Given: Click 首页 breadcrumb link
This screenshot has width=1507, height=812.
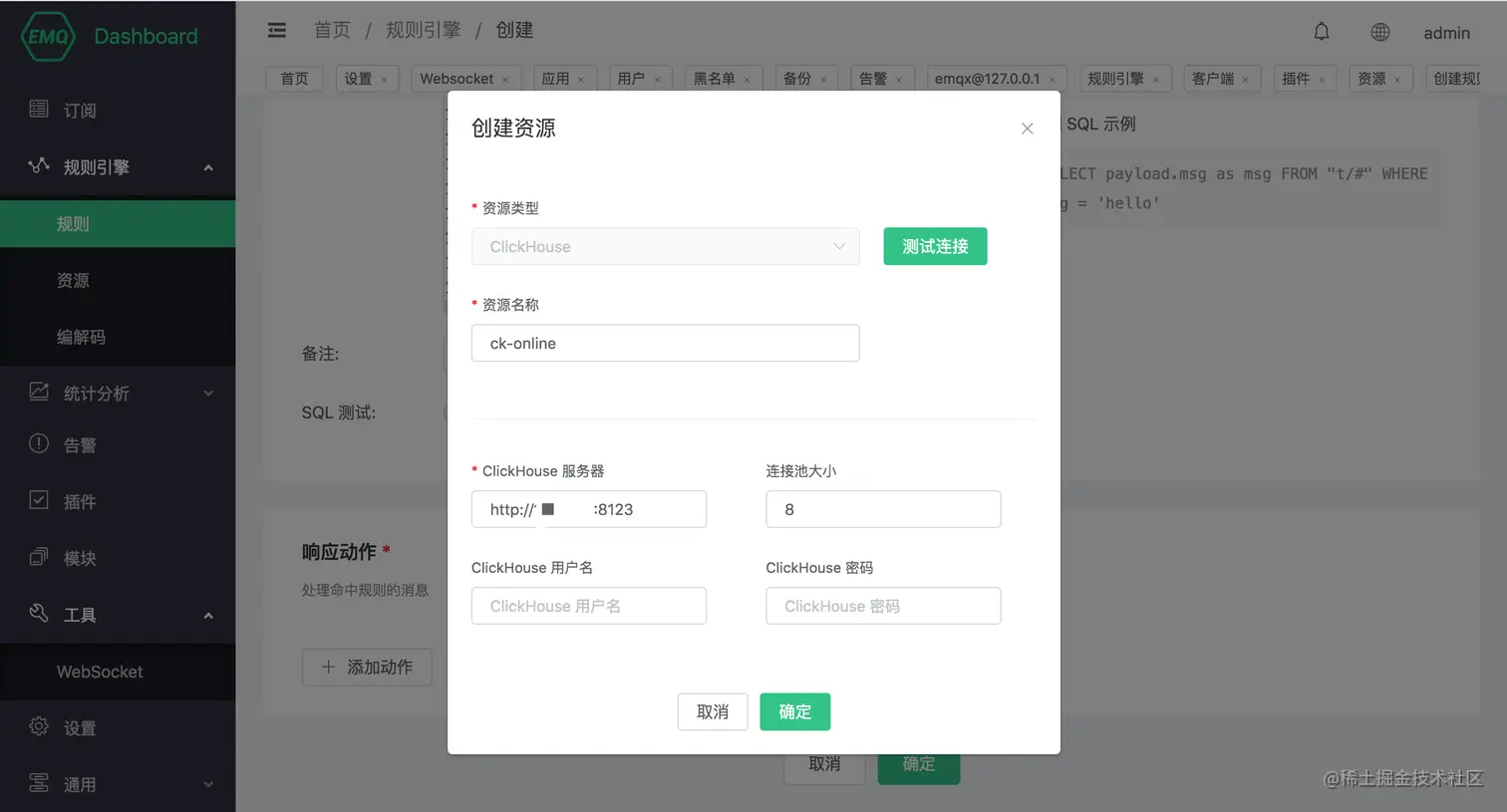Looking at the screenshot, I should pos(332,30).
